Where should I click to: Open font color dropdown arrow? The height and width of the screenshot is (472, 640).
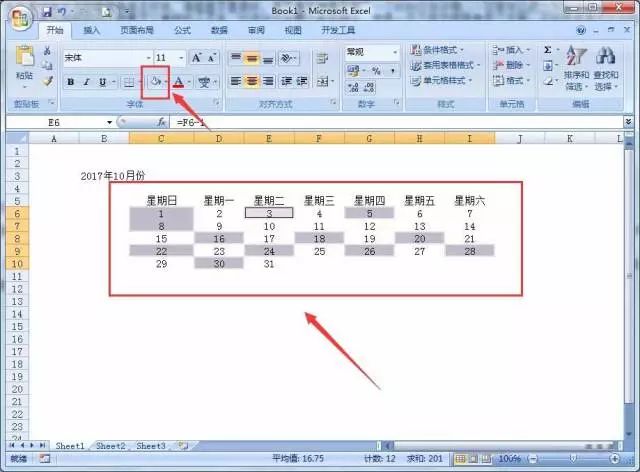[189, 82]
